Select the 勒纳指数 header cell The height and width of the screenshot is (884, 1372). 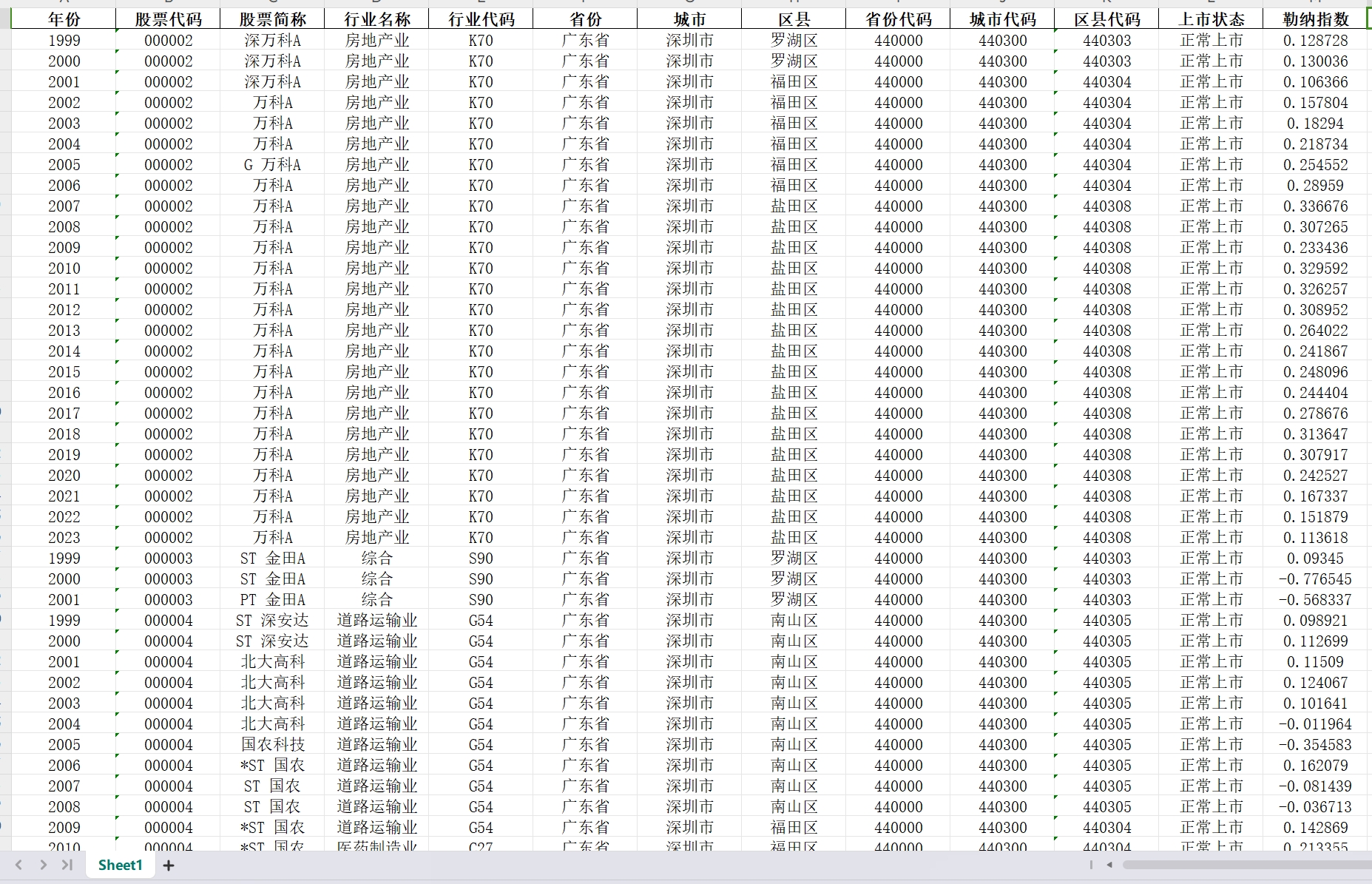click(1315, 19)
